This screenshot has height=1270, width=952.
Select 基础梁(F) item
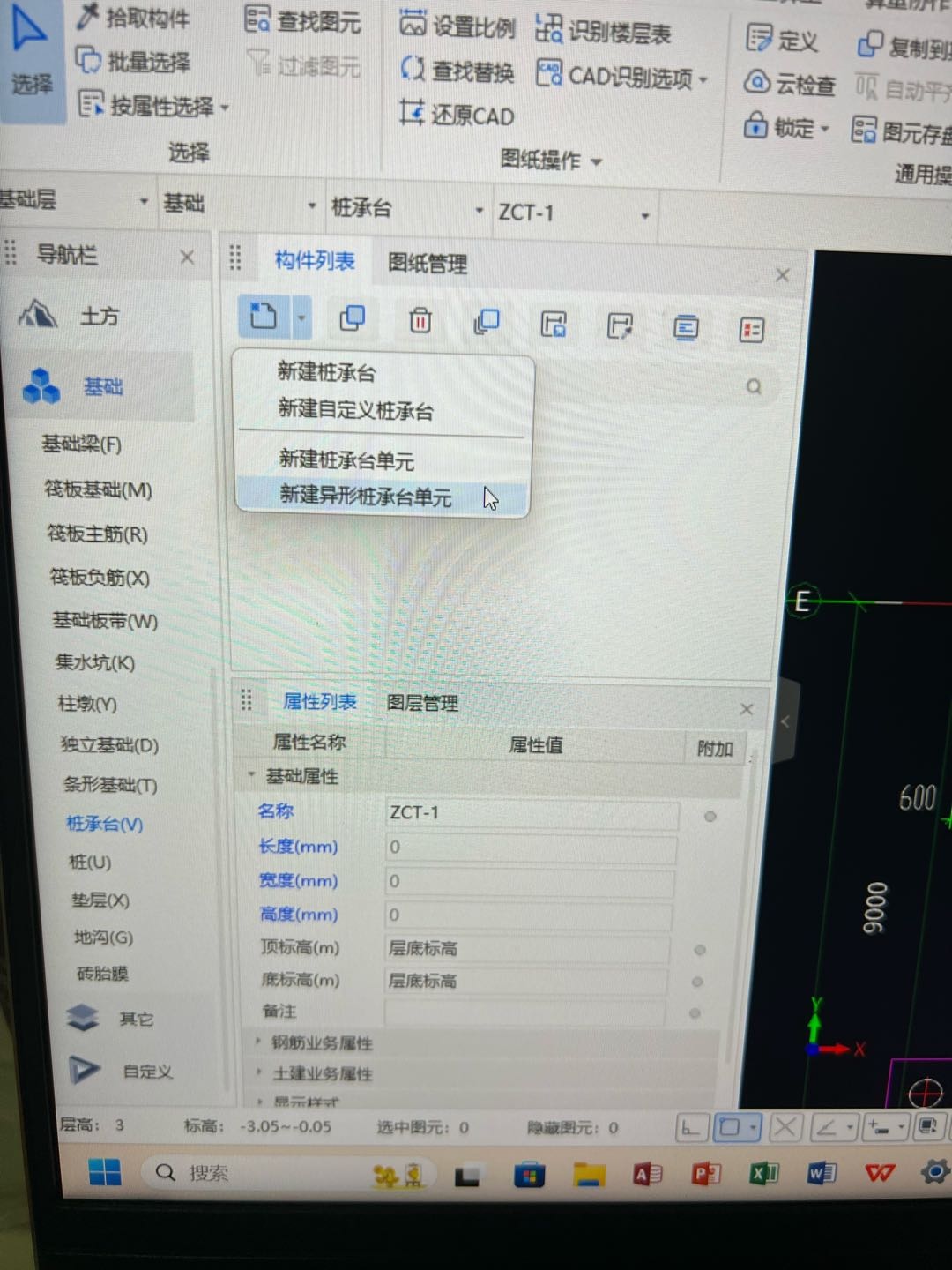[82, 444]
